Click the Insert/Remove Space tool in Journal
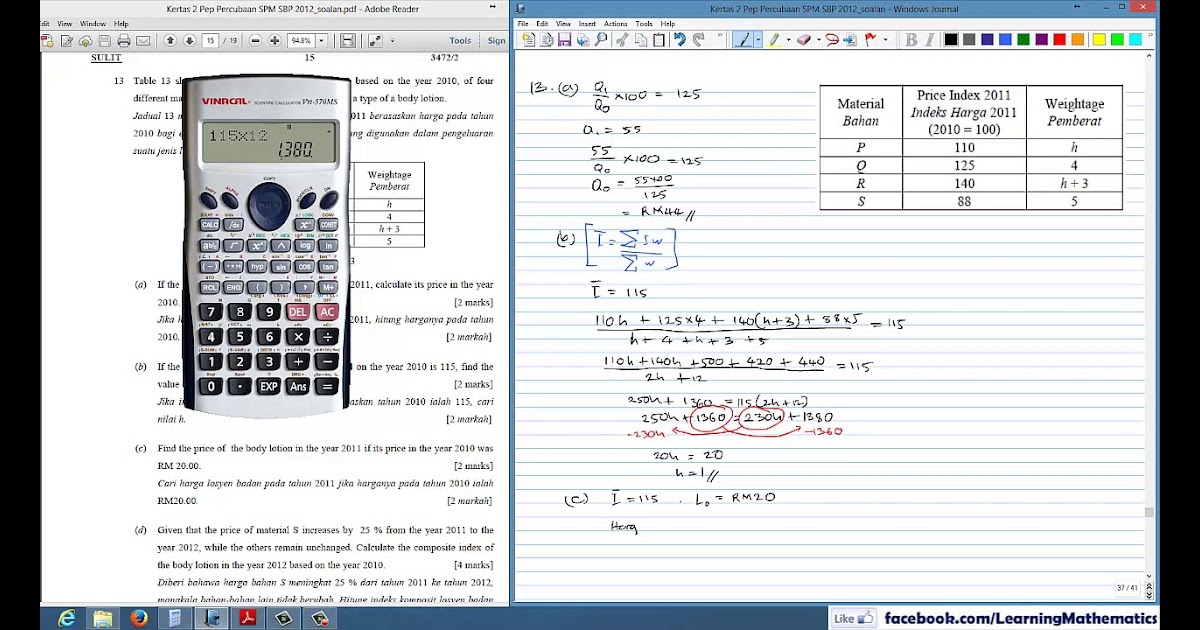Screen dimensions: 1200x630 tap(849, 40)
